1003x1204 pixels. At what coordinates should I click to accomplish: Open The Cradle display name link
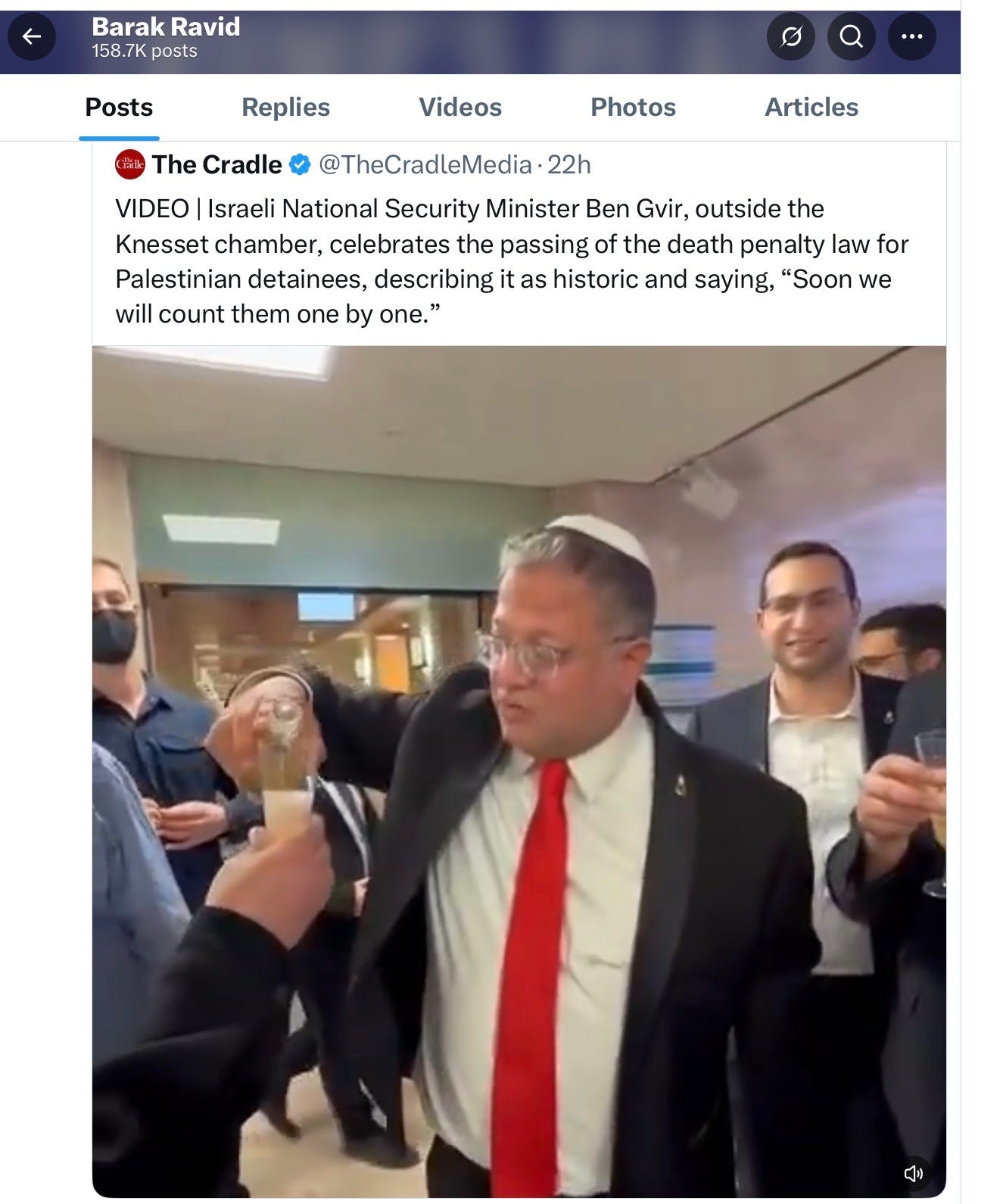pyautogui.click(x=217, y=164)
